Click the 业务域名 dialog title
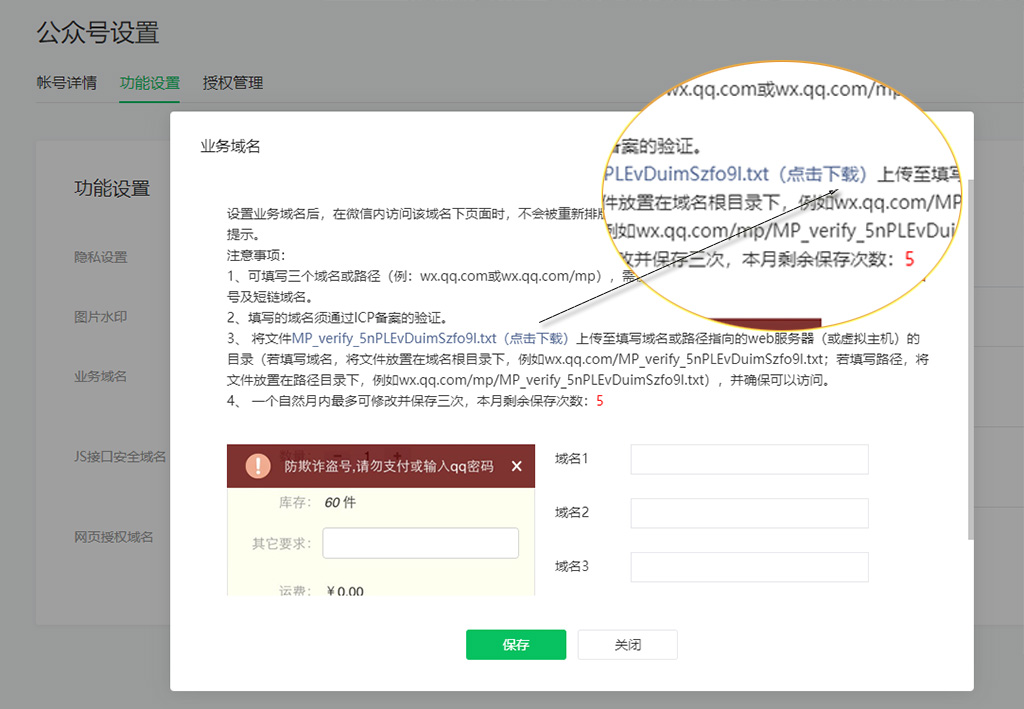 [x=230, y=146]
